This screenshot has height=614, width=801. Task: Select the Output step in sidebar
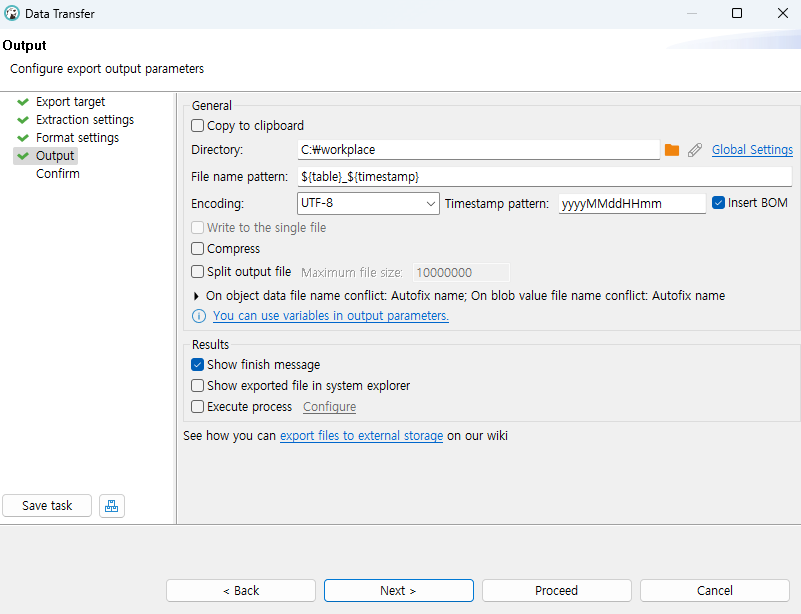tap(55, 156)
